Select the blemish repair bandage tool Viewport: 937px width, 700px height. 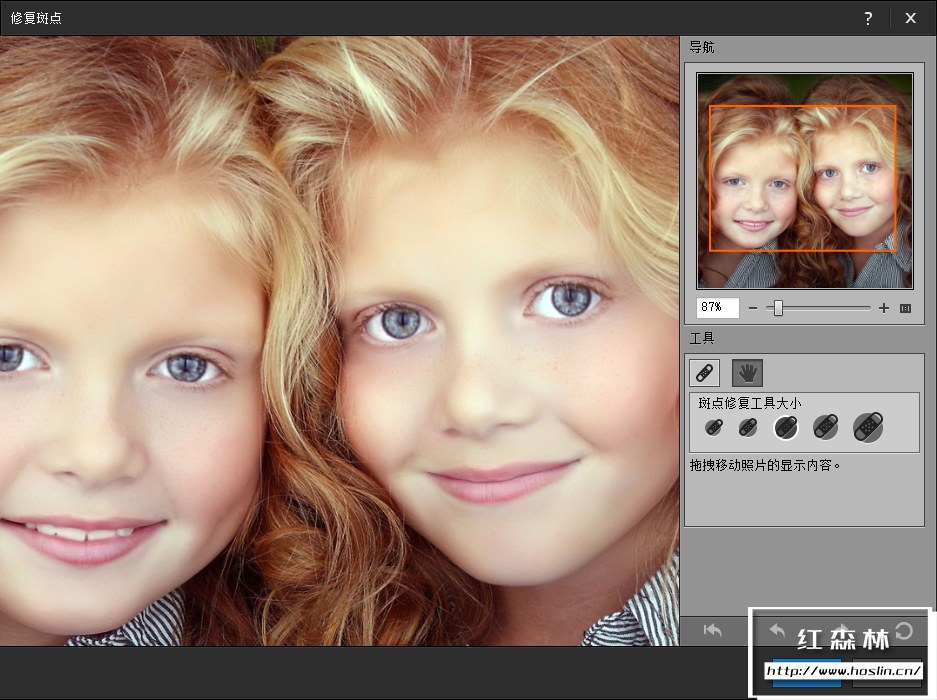point(705,373)
